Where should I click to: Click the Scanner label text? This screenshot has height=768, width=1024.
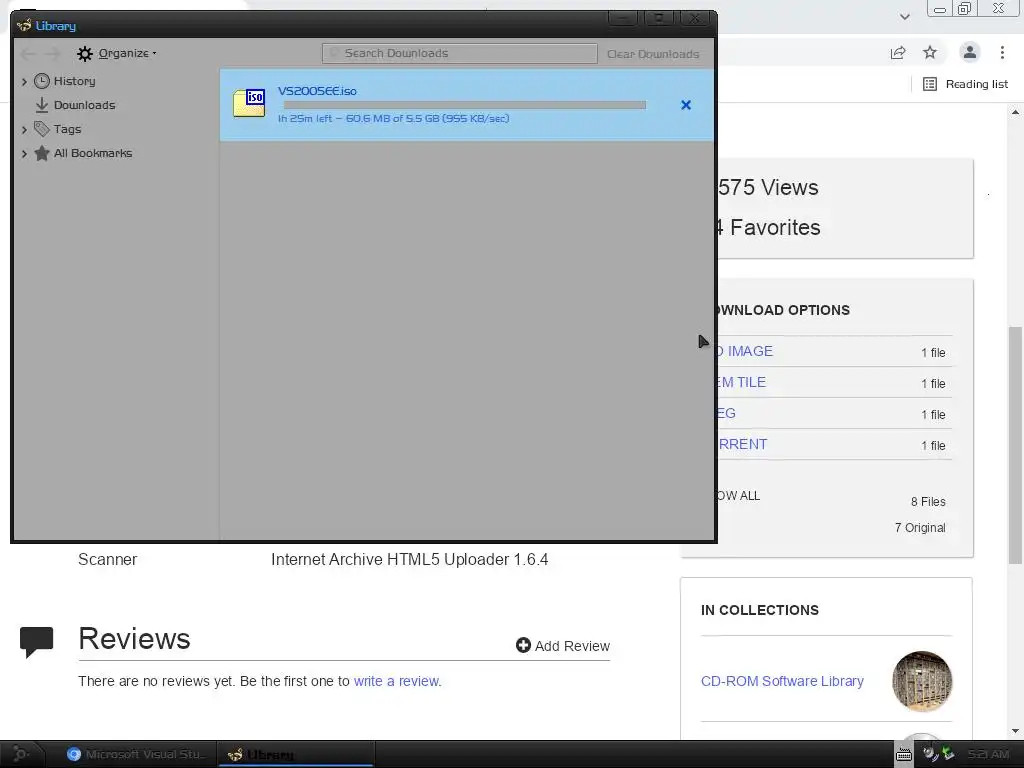(x=108, y=560)
